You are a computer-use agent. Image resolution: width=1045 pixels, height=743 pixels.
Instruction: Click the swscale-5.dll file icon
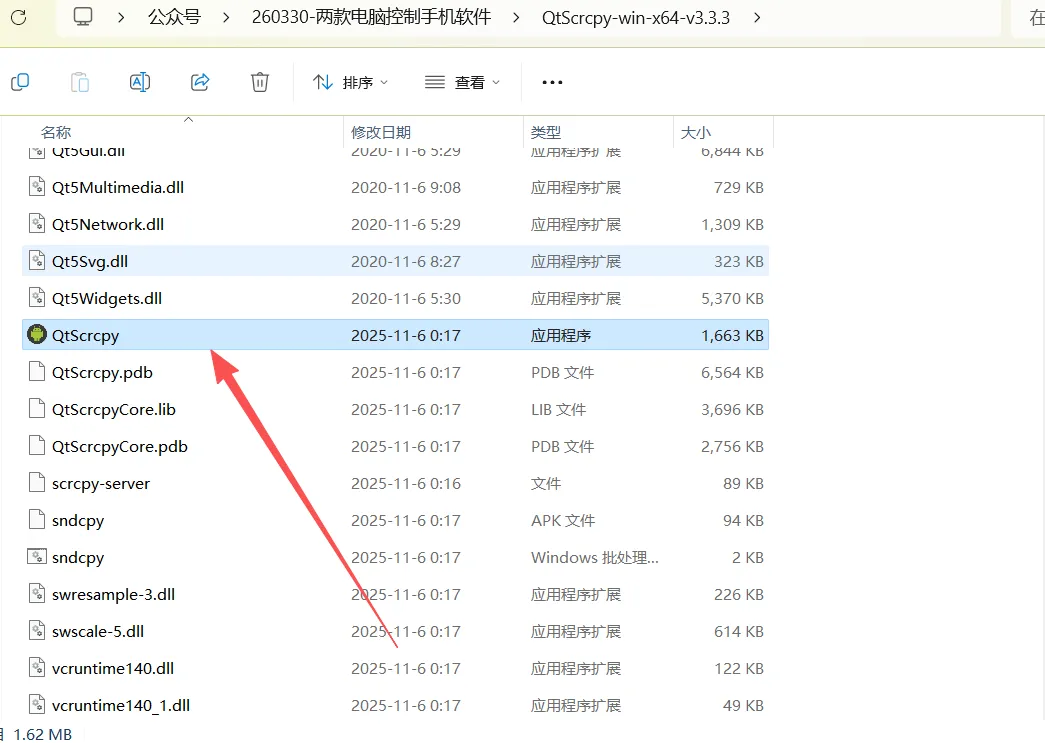pos(37,630)
